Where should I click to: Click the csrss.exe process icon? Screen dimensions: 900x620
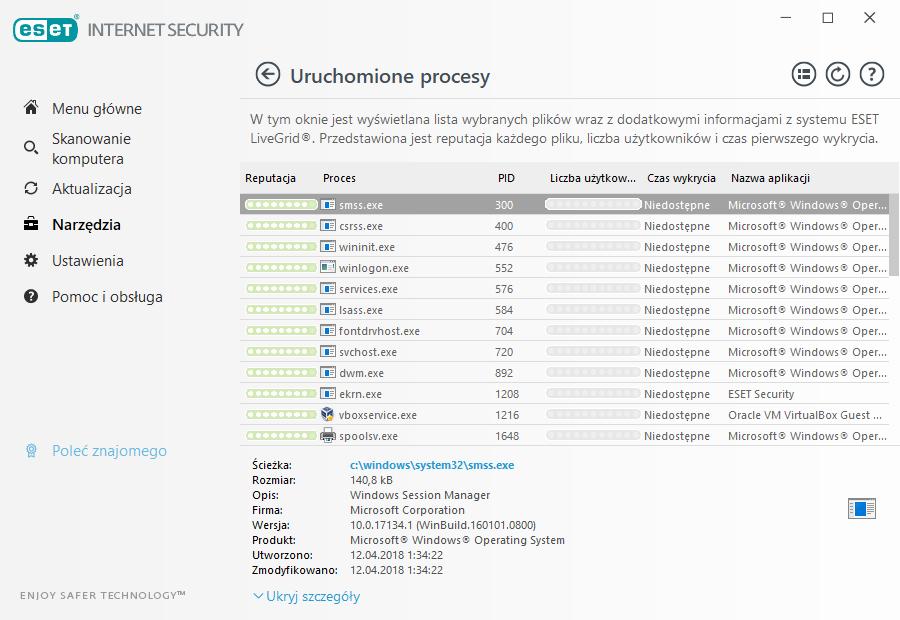pos(328,226)
